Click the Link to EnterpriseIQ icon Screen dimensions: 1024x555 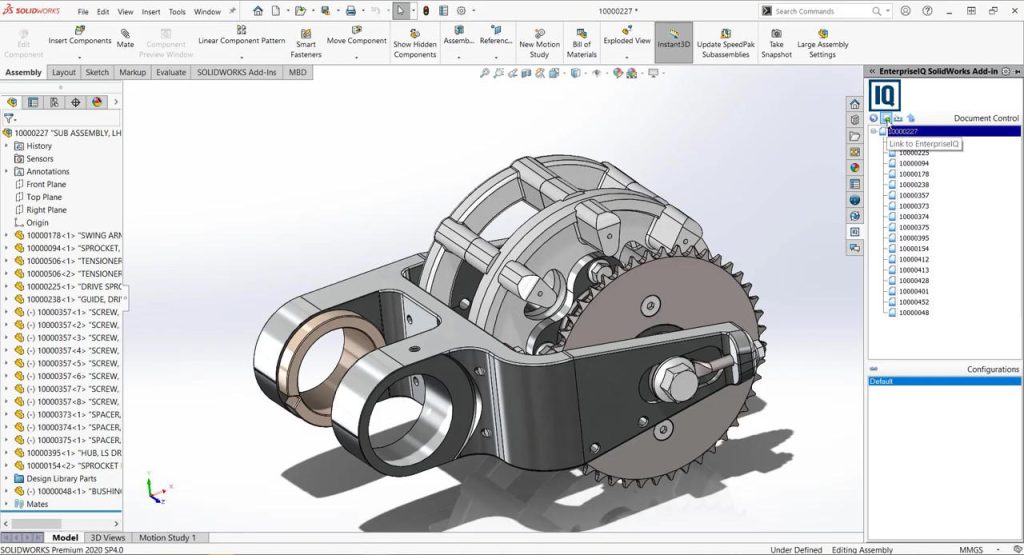[886, 119]
